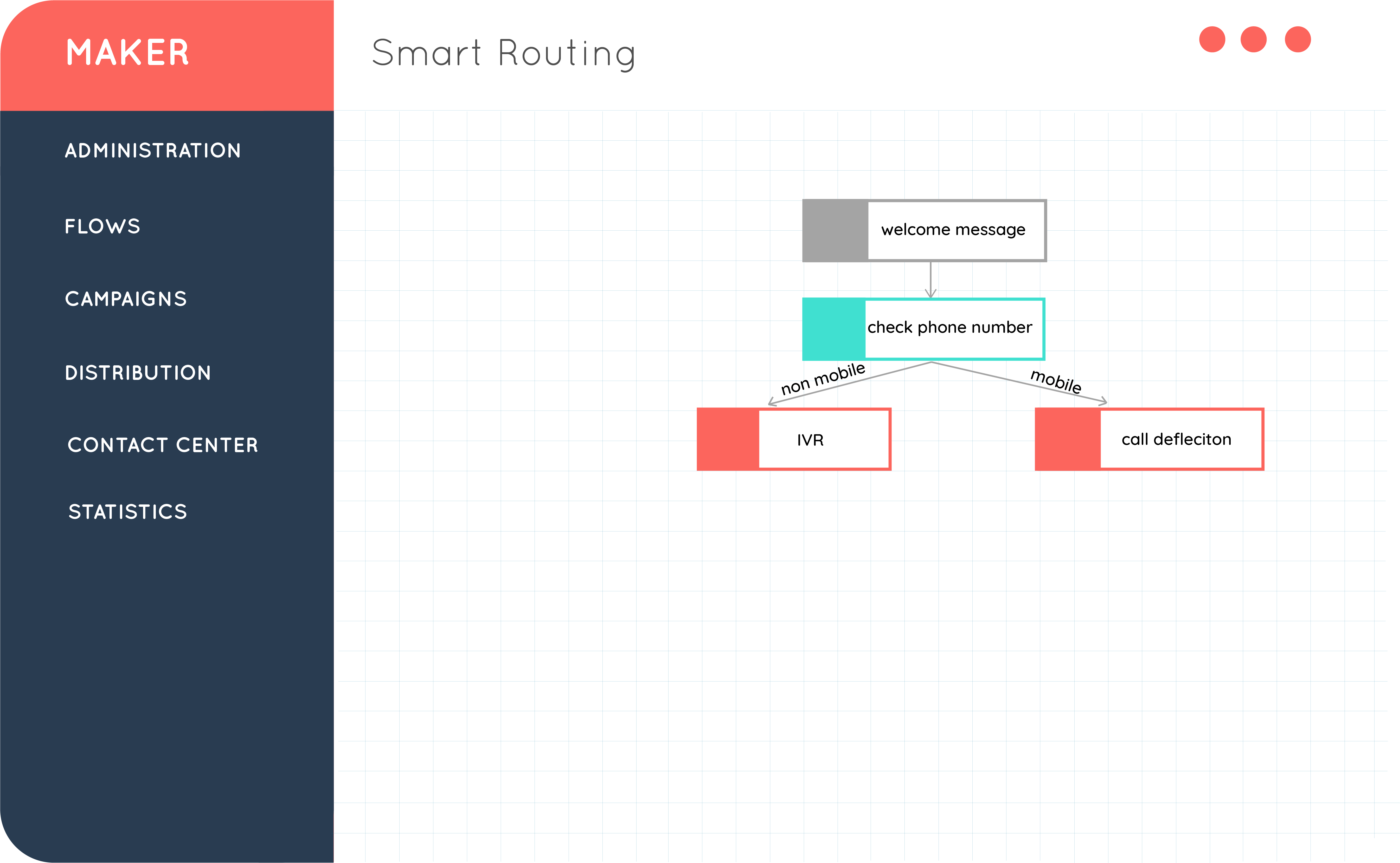Click the first red dot at top right
This screenshot has height=863, width=1400.
click(1212, 39)
